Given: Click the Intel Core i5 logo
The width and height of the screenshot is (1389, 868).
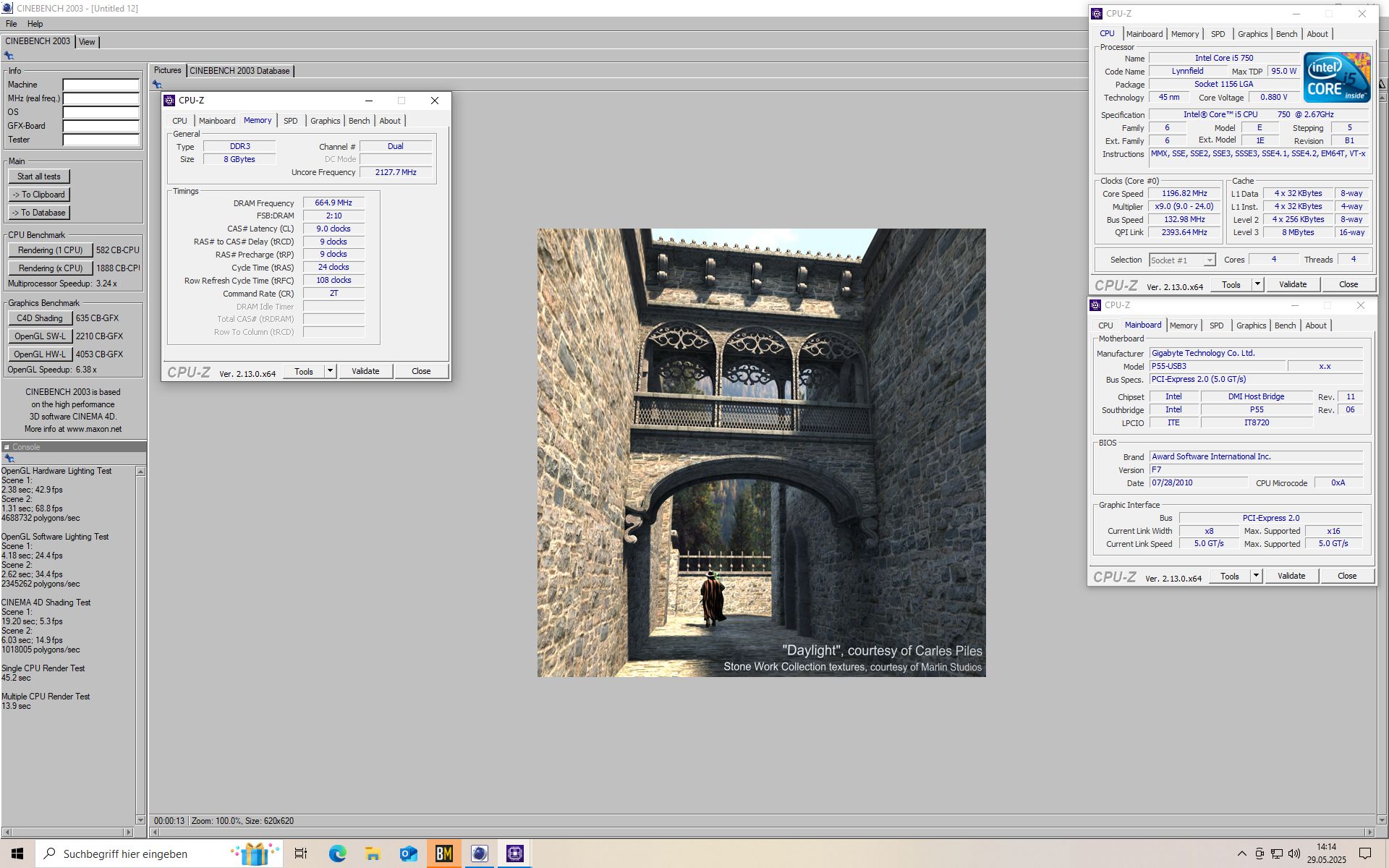Looking at the screenshot, I should (x=1337, y=77).
